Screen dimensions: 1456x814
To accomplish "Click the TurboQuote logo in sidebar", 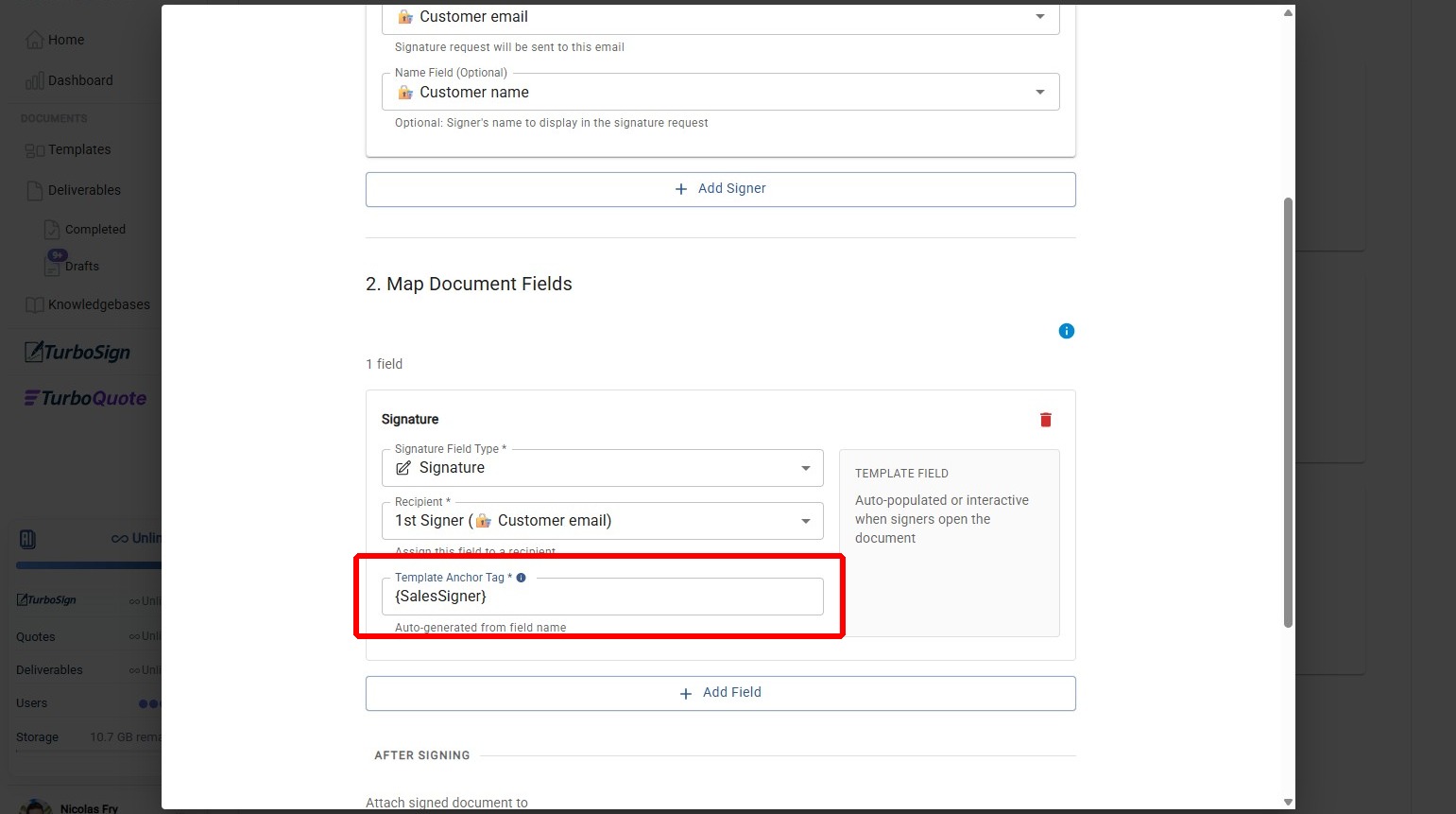I will (x=85, y=398).
